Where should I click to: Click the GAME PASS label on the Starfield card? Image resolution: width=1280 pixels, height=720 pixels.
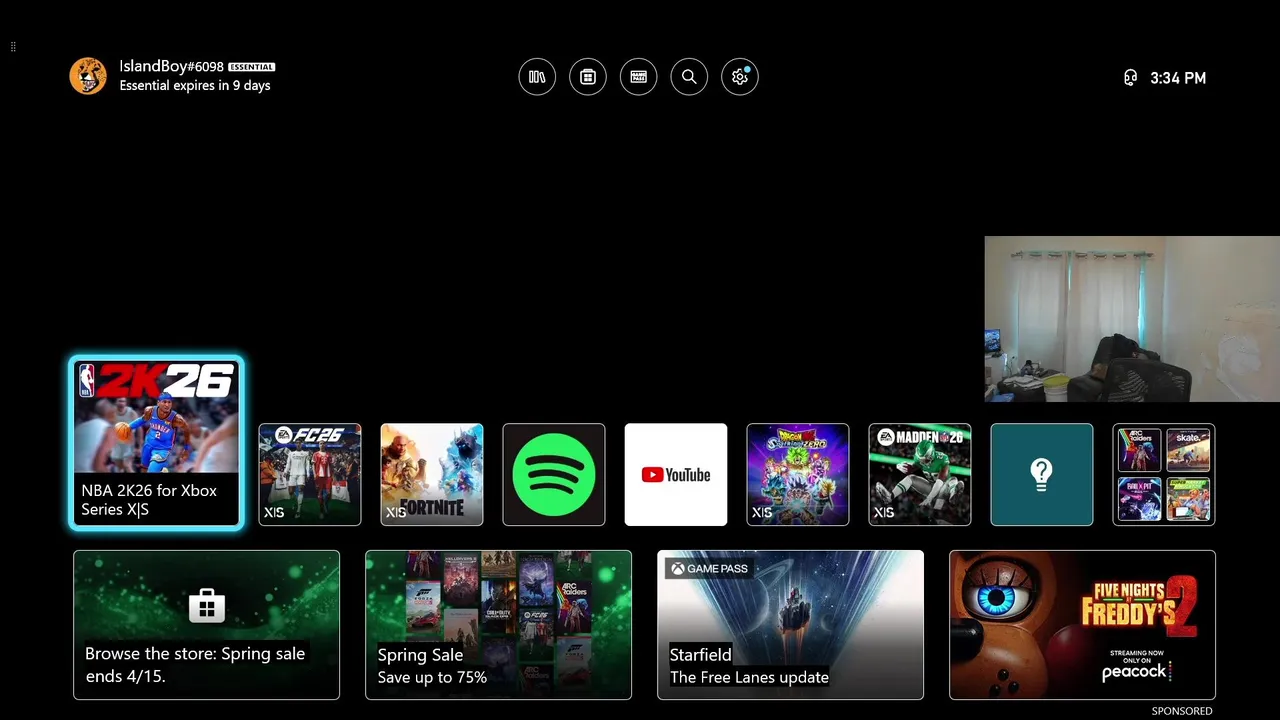(709, 569)
